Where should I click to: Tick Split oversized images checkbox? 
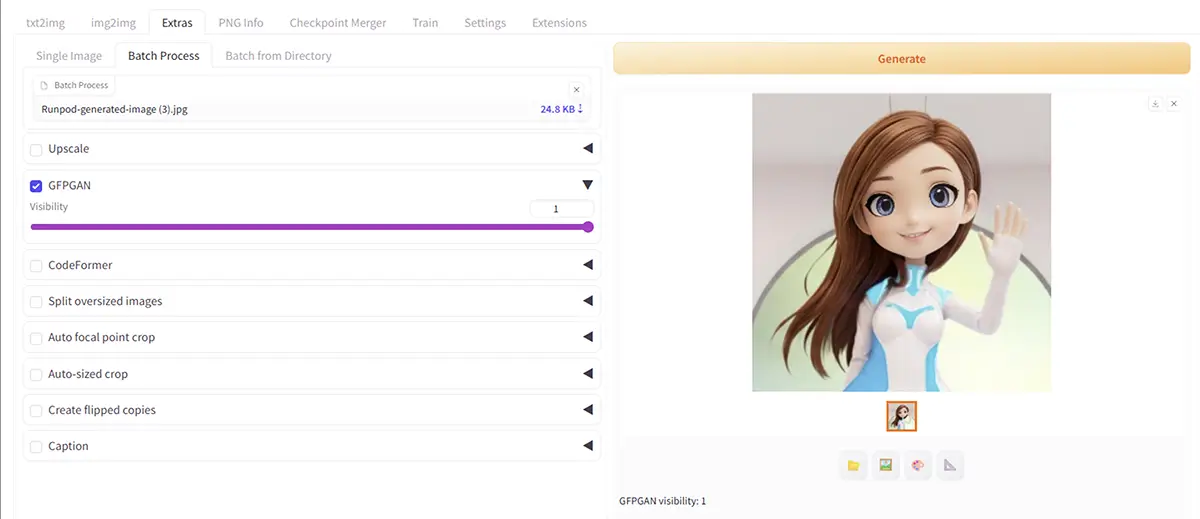pos(36,302)
